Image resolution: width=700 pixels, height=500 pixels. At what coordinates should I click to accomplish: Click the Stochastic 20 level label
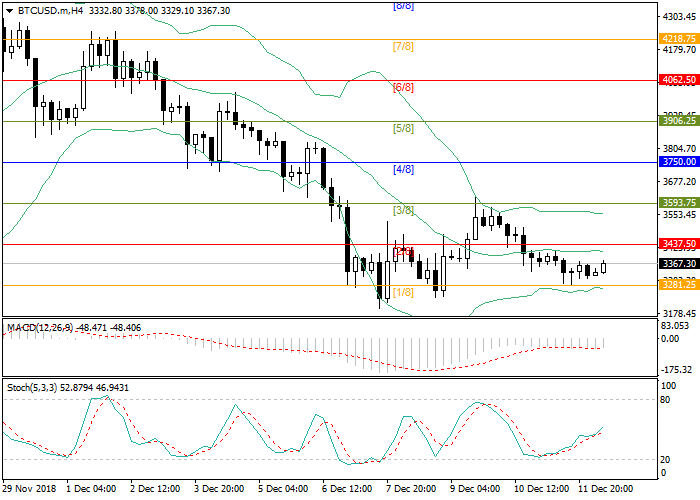click(665, 459)
